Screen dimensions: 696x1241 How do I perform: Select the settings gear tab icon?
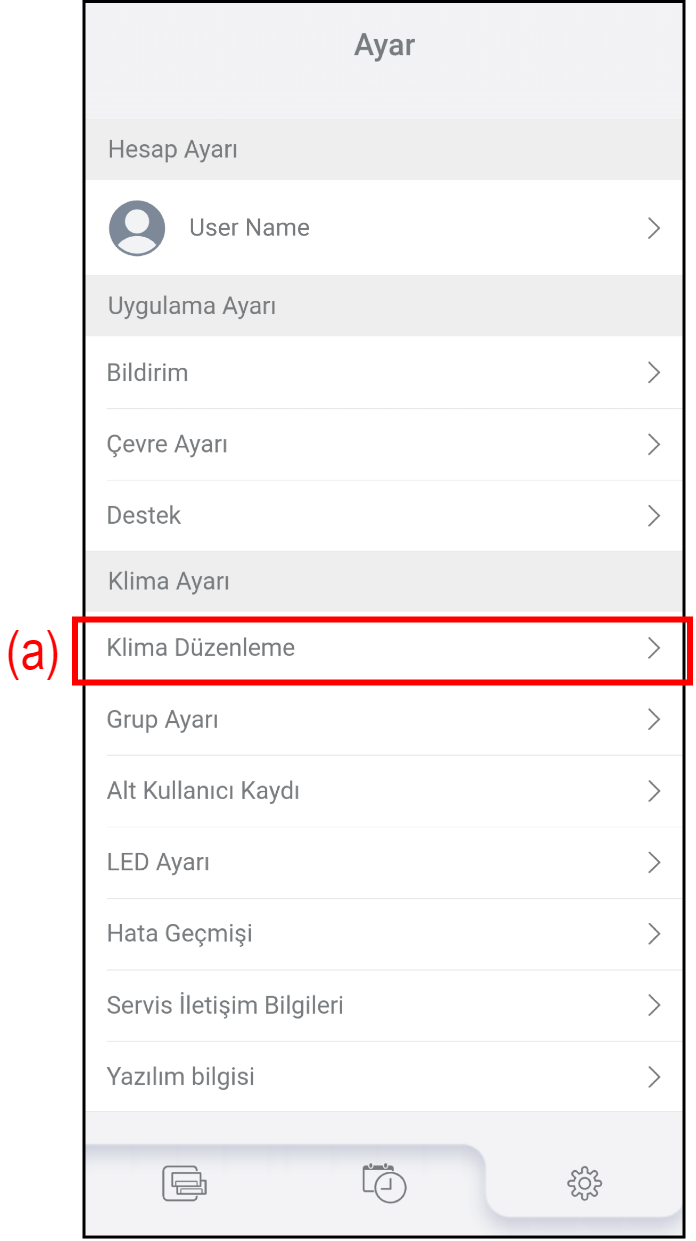click(x=584, y=1184)
